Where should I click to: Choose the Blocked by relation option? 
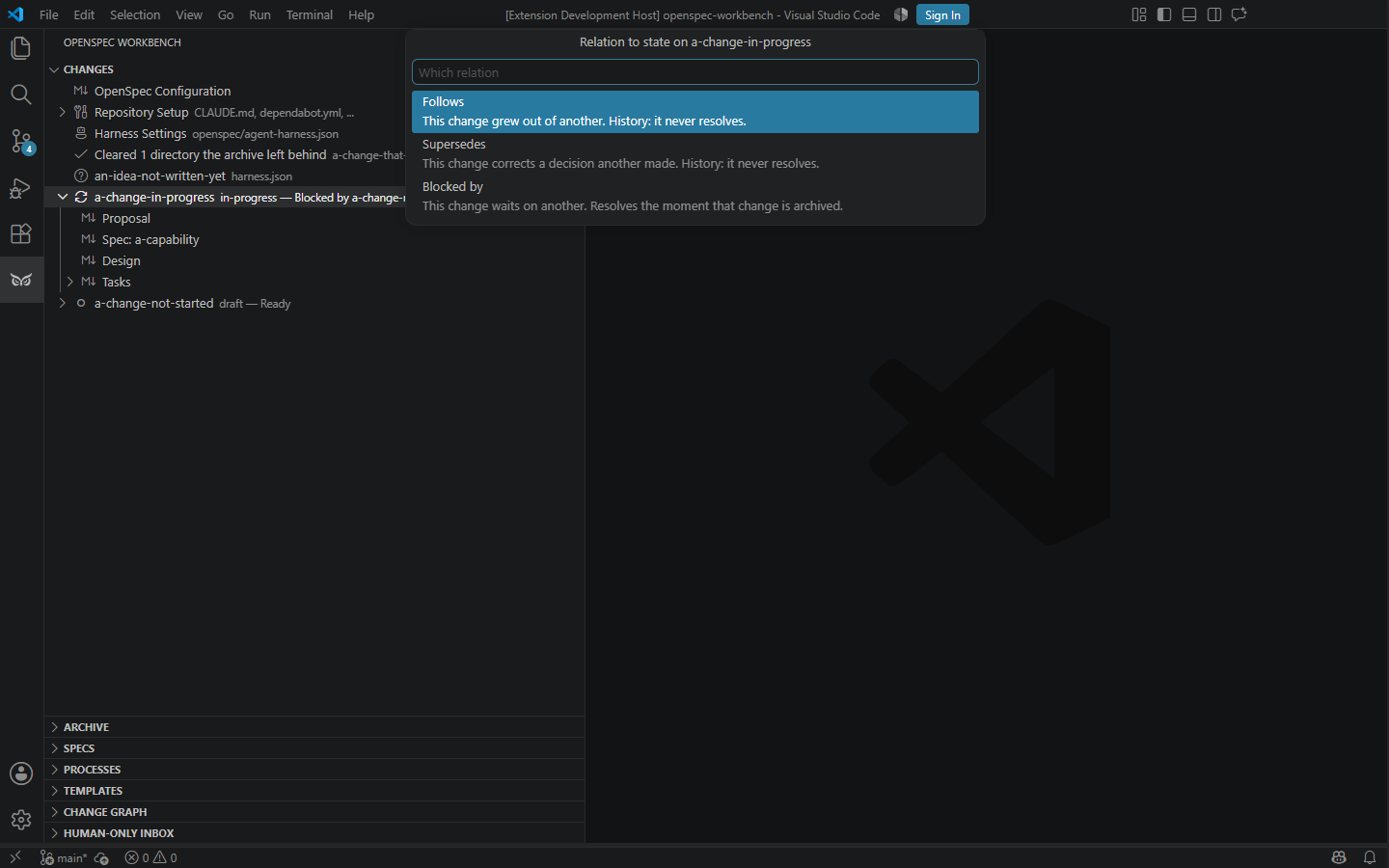click(x=695, y=197)
